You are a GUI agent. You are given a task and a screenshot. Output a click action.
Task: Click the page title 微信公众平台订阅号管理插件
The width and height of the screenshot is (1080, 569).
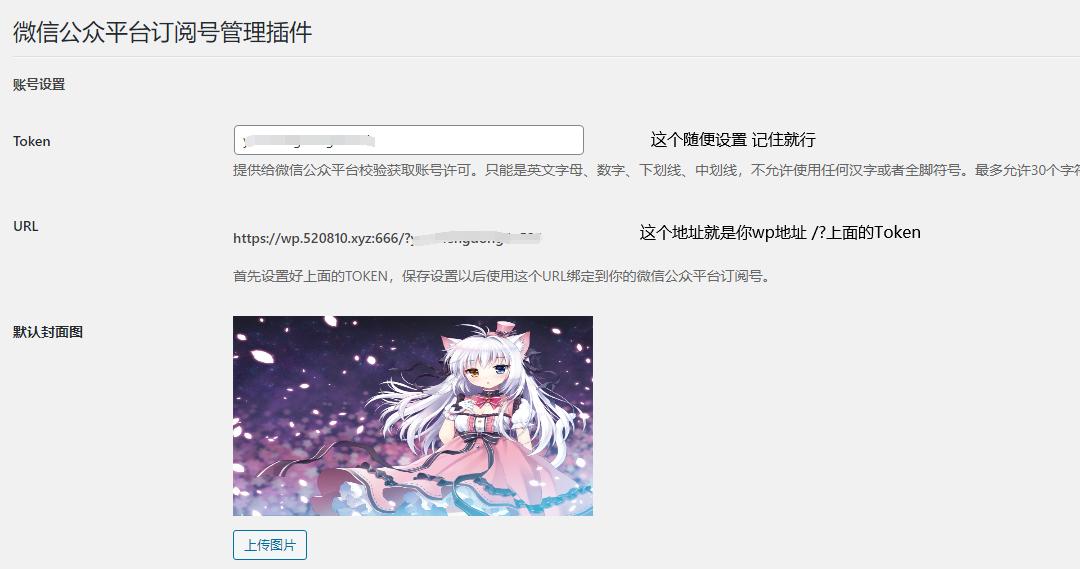click(163, 32)
